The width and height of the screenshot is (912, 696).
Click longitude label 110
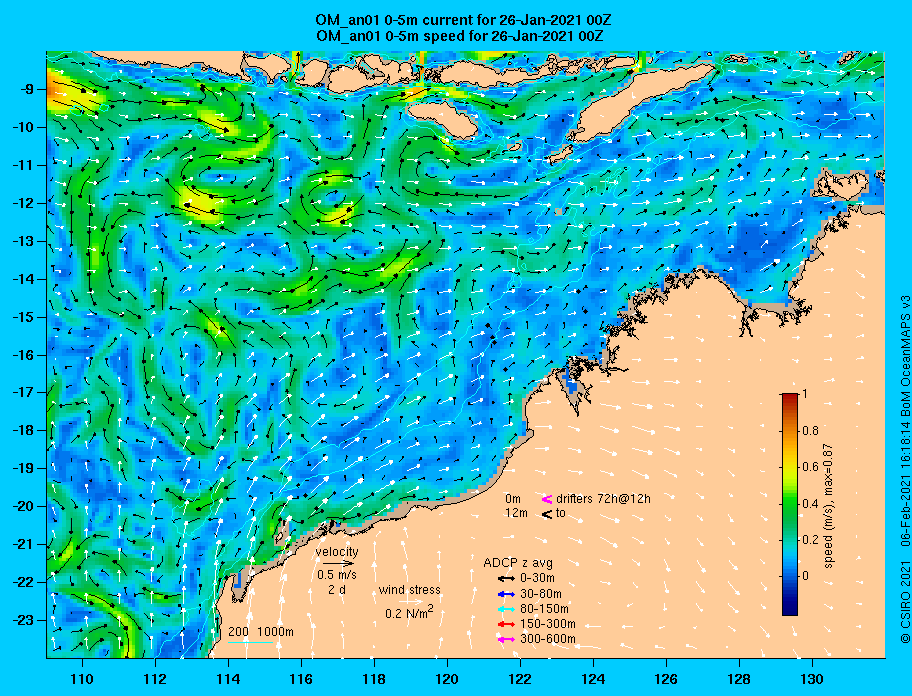point(82,679)
